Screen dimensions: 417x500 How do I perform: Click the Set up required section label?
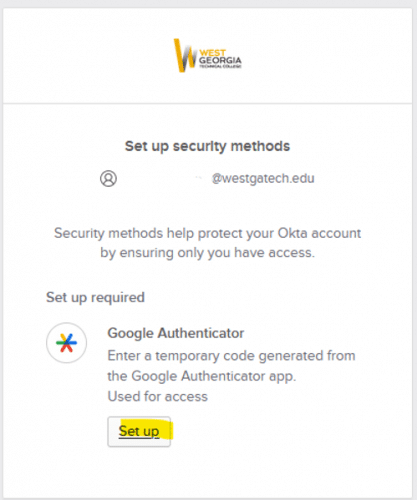95,297
